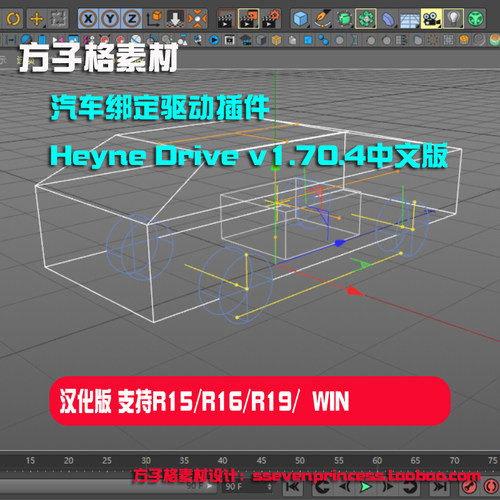
Task: Switch the coordinate system with the axes-cube icon
Action: [154, 19]
